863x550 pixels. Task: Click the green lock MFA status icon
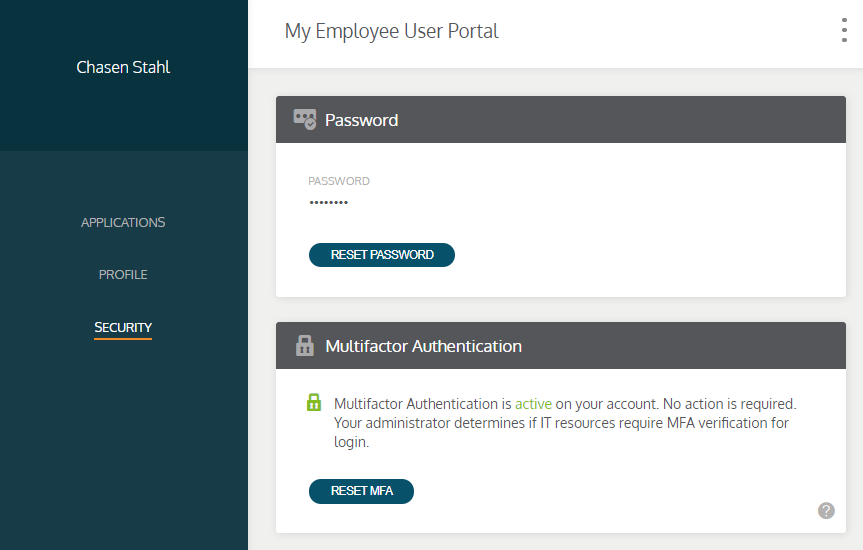[314, 404]
